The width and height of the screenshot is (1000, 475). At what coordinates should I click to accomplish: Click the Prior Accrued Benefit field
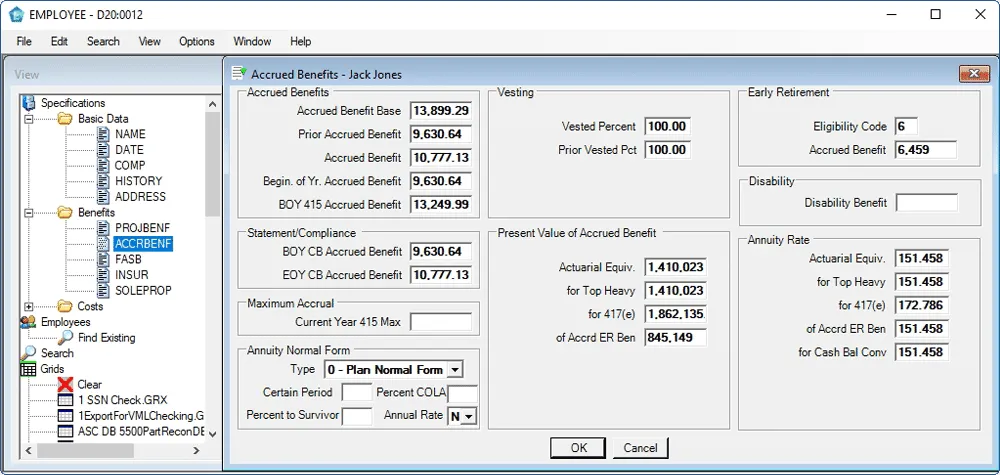(x=441, y=135)
